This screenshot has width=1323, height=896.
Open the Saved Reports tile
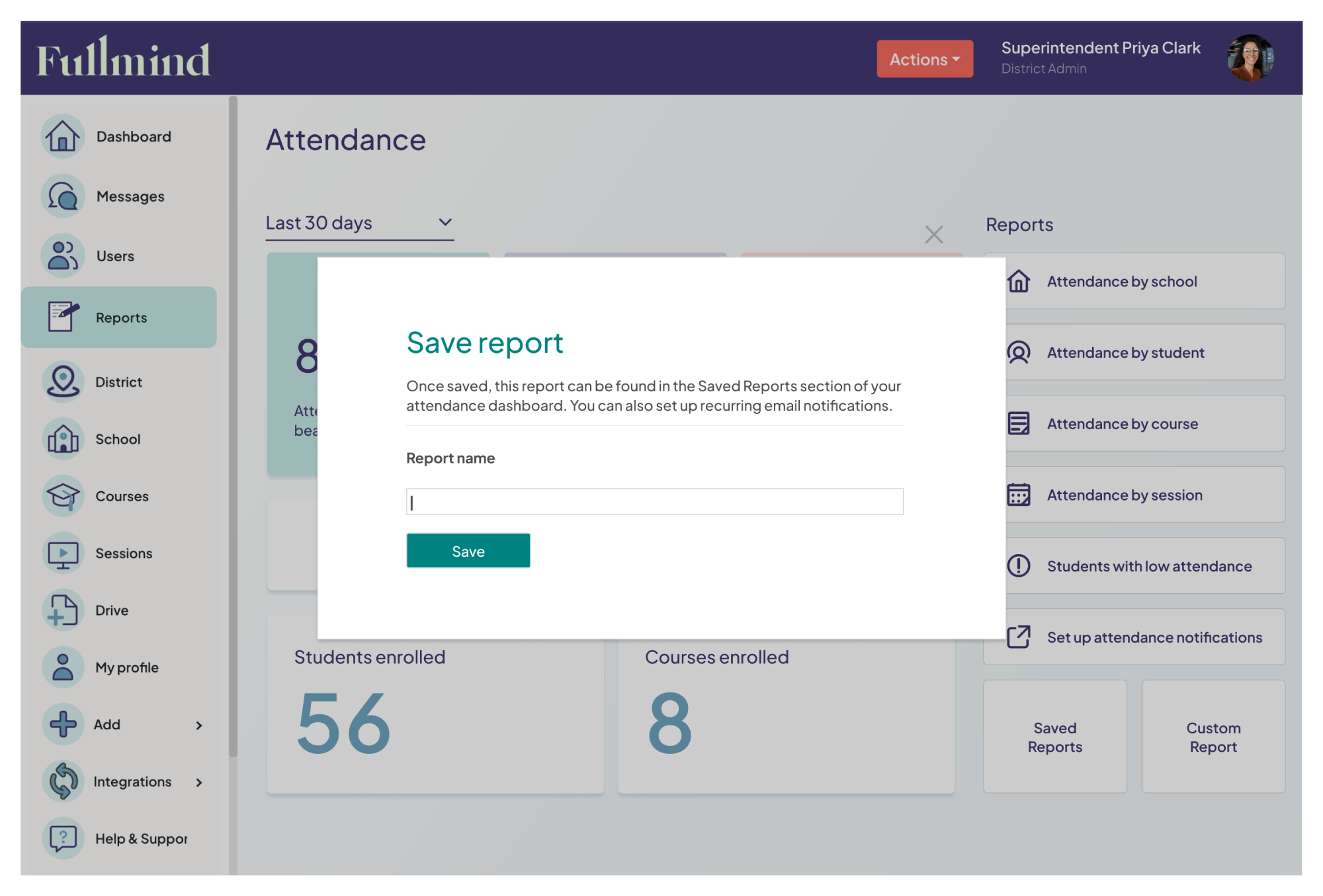click(x=1054, y=737)
